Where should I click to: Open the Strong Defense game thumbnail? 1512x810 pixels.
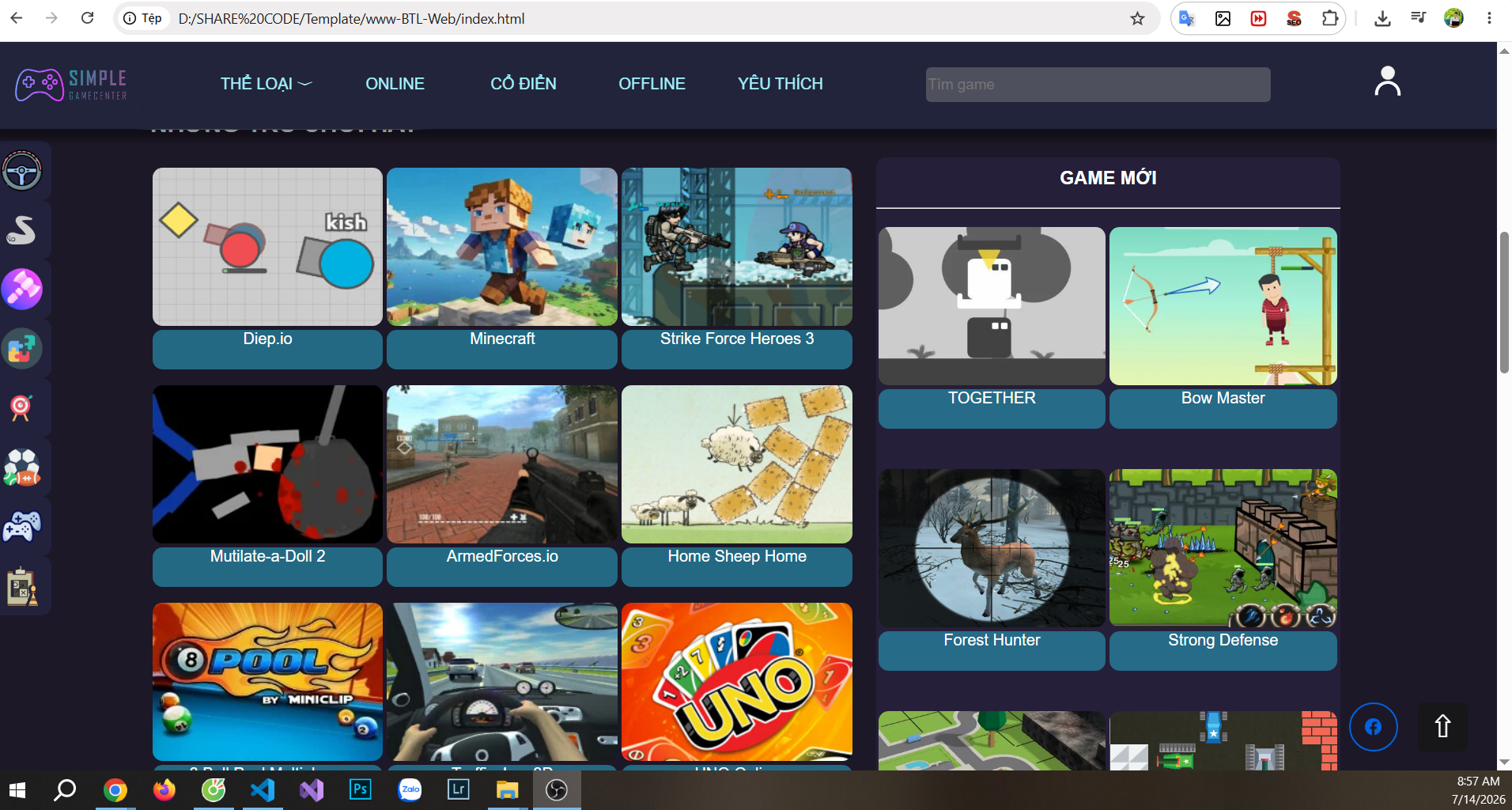(x=1223, y=548)
